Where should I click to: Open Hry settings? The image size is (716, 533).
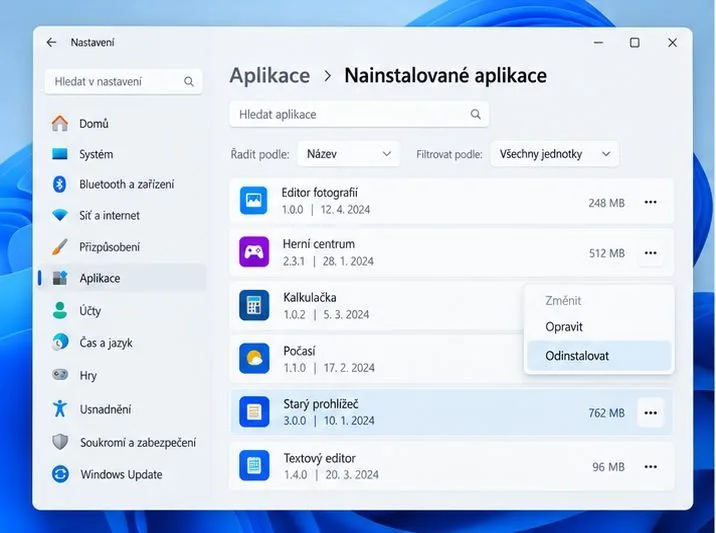[x=122, y=375]
